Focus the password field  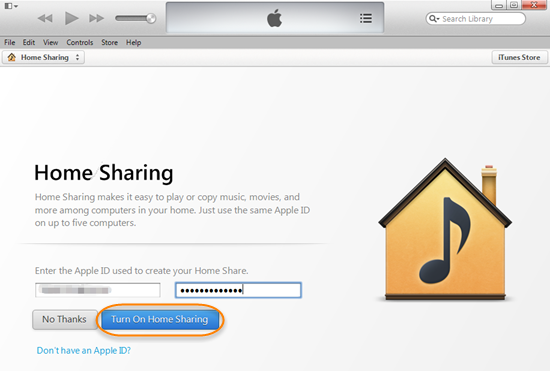[x=238, y=290]
